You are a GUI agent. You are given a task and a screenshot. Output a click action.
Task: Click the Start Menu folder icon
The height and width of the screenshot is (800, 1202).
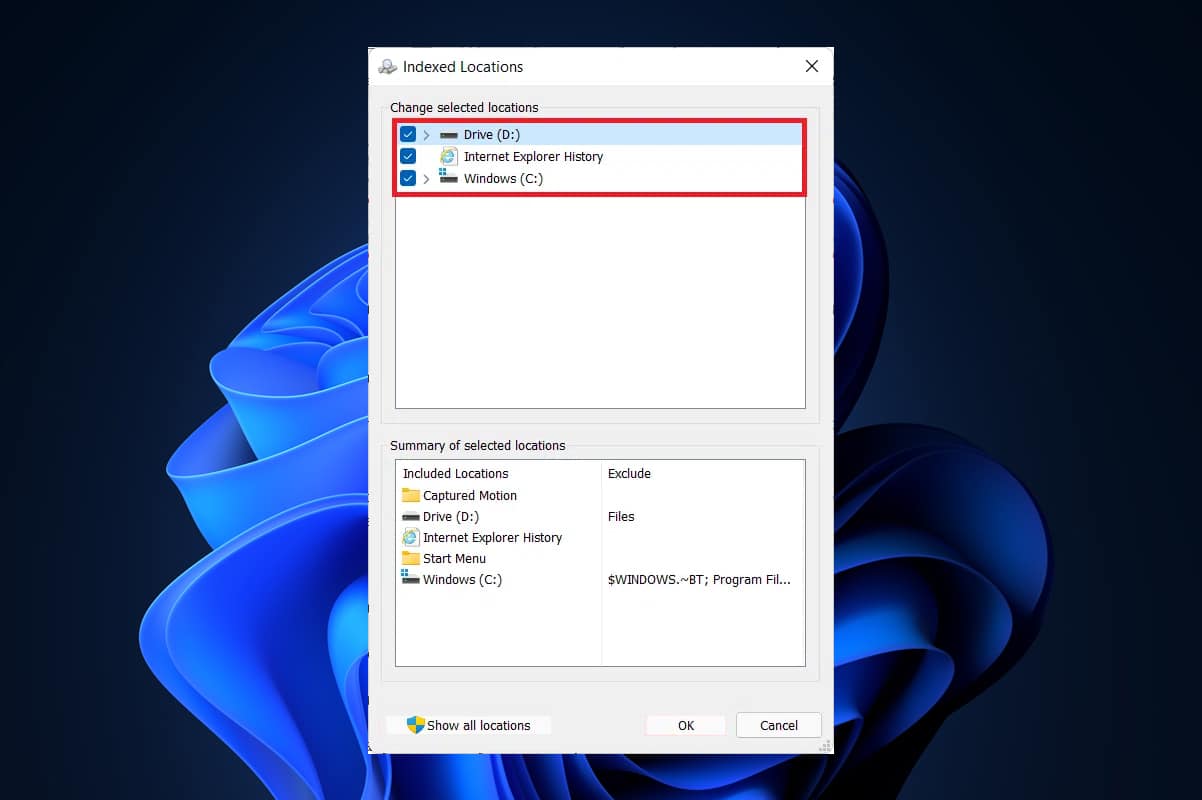pos(412,558)
